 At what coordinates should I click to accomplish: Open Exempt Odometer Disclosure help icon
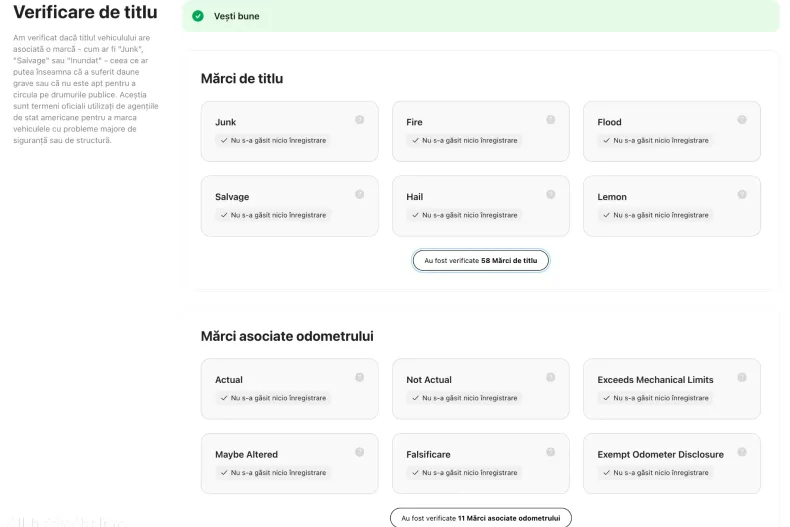click(x=742, y=452)
